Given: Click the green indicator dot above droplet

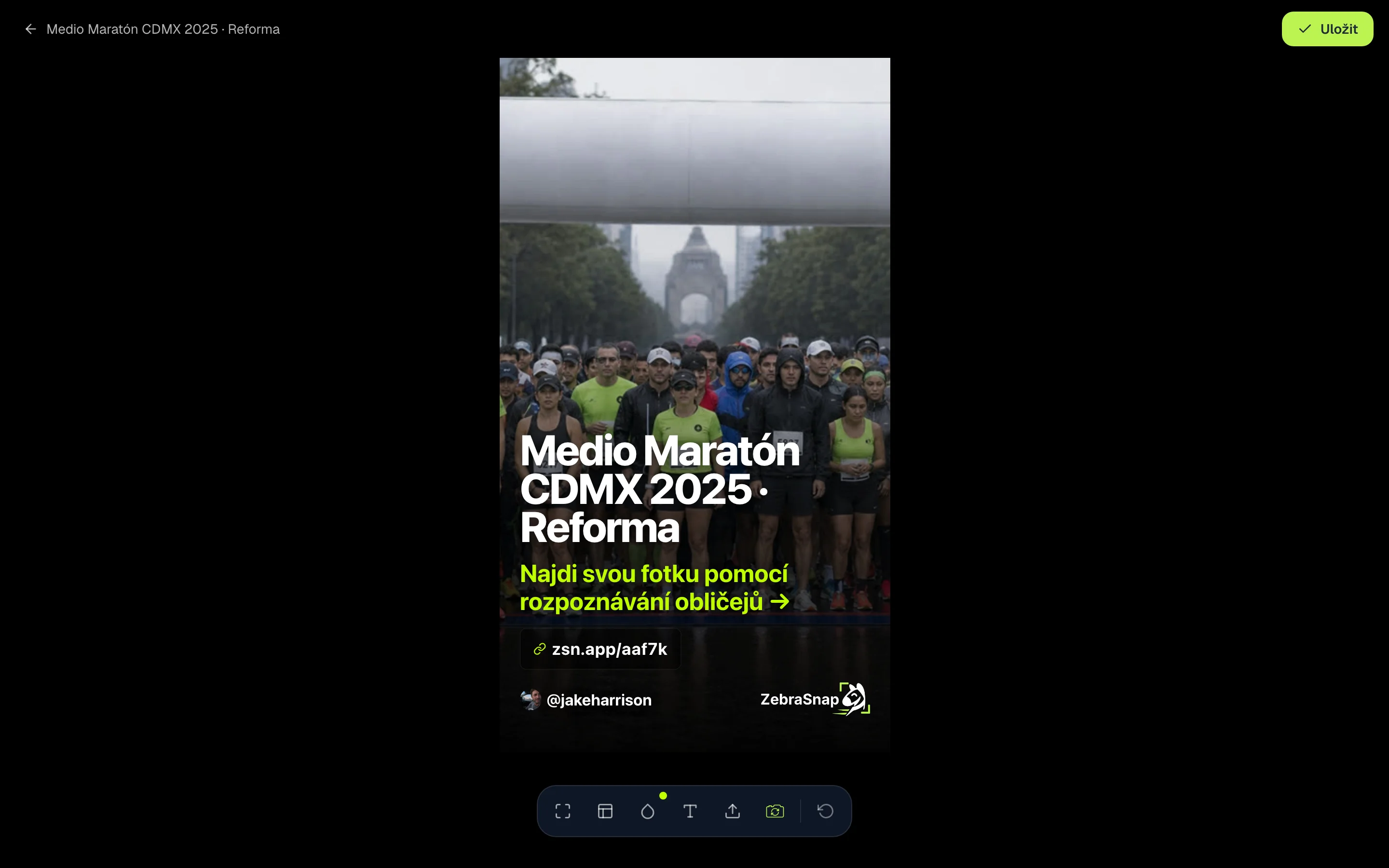Looking at the screenshot, I should click(x=663, y=795).
